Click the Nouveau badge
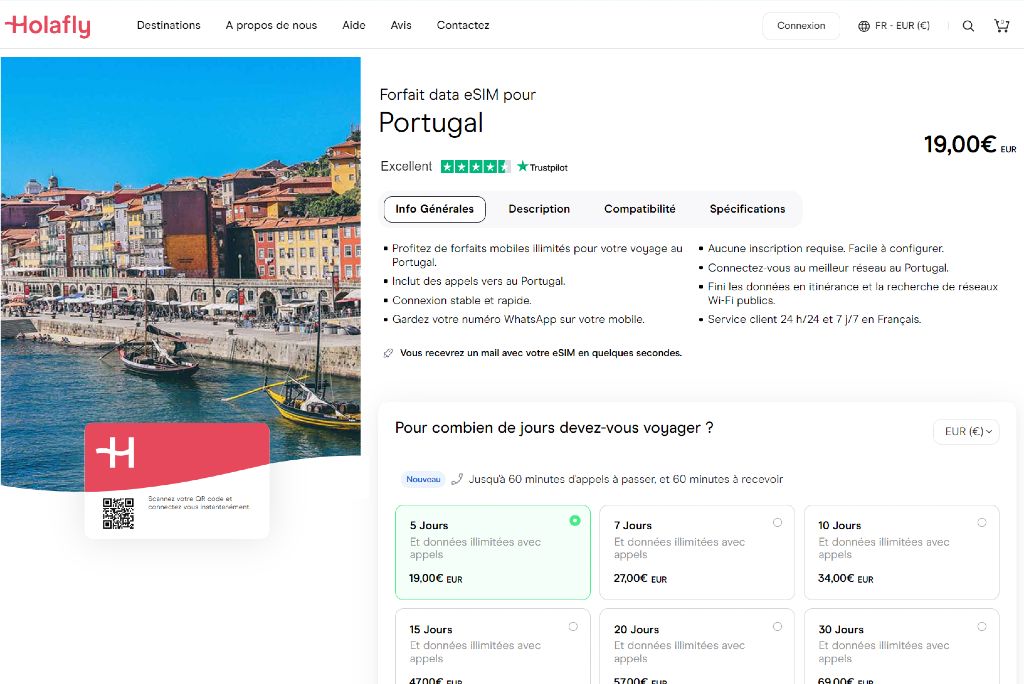The height and width of the screenshot is (684, 1024). click(x=422, y=479)
